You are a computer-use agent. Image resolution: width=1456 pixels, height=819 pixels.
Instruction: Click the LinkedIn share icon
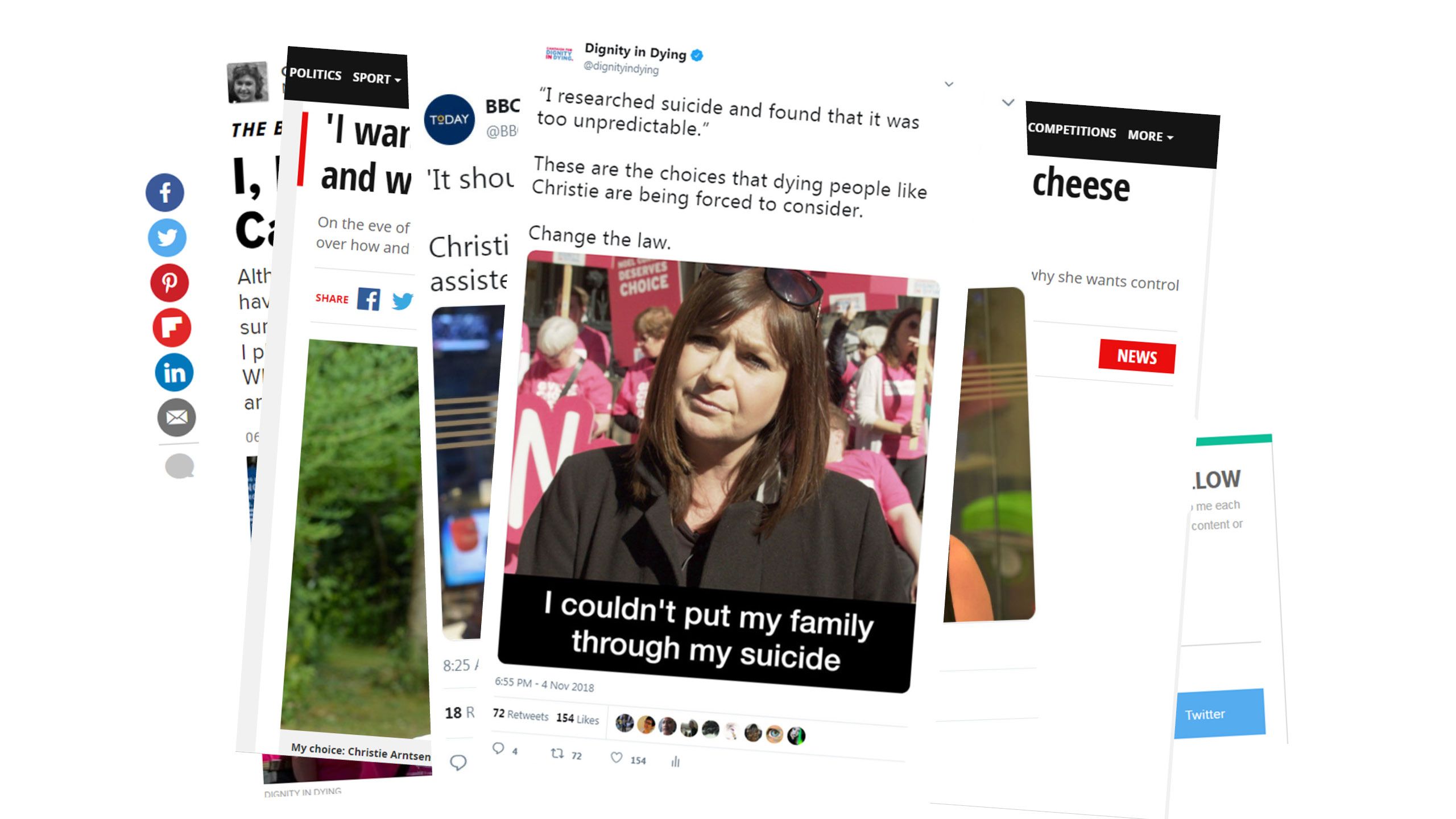point(174,373)
